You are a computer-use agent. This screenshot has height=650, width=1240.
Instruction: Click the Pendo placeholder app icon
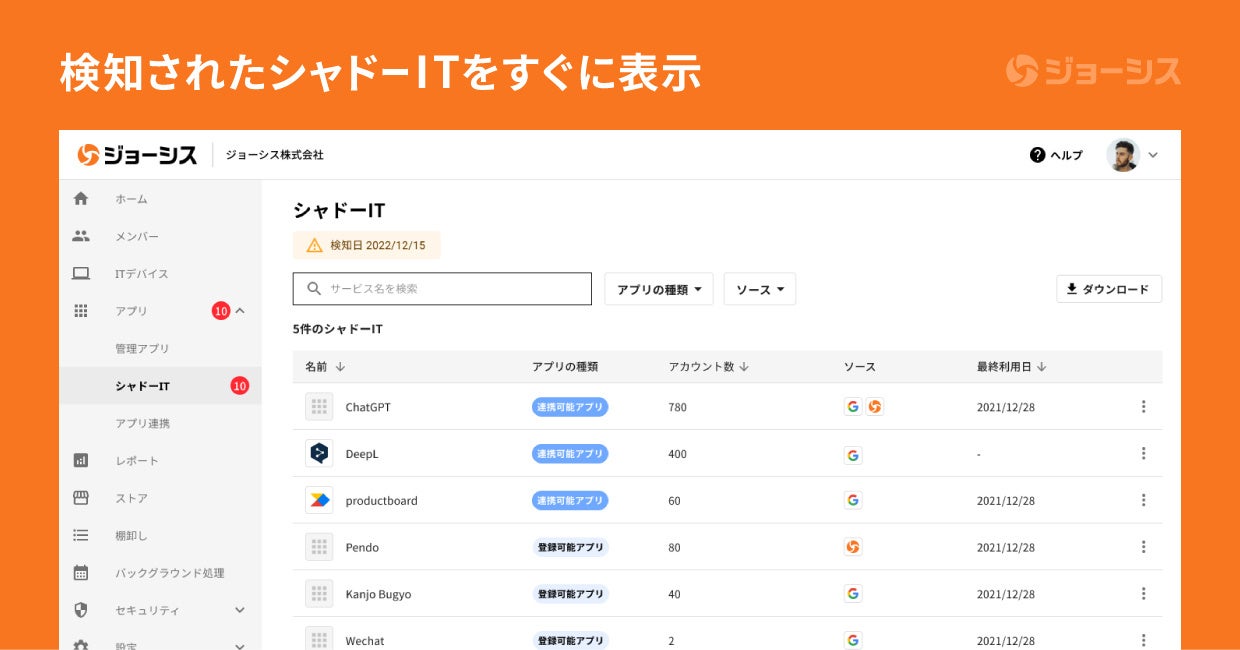319,547
